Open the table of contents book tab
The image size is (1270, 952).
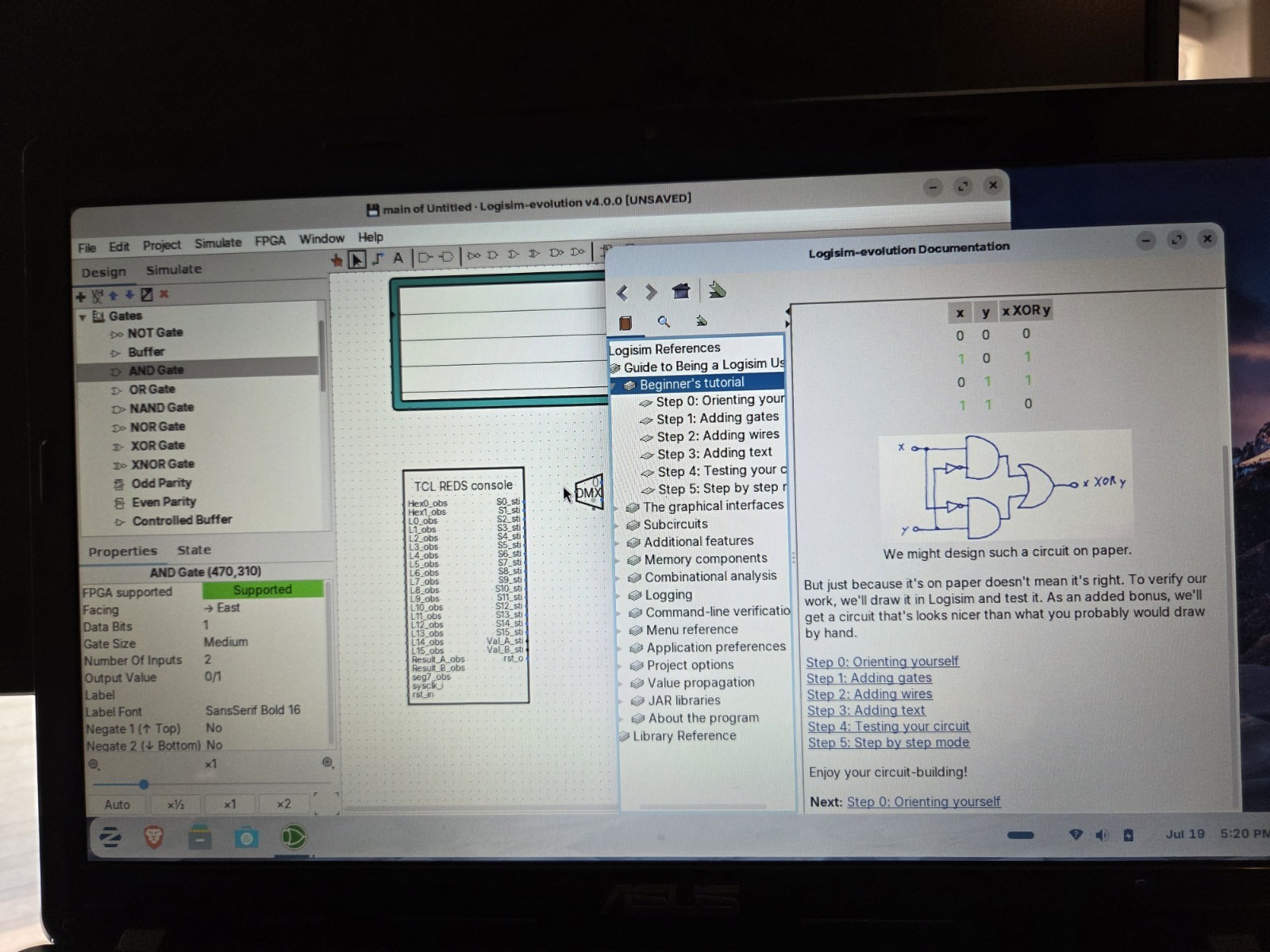(625, 323)
